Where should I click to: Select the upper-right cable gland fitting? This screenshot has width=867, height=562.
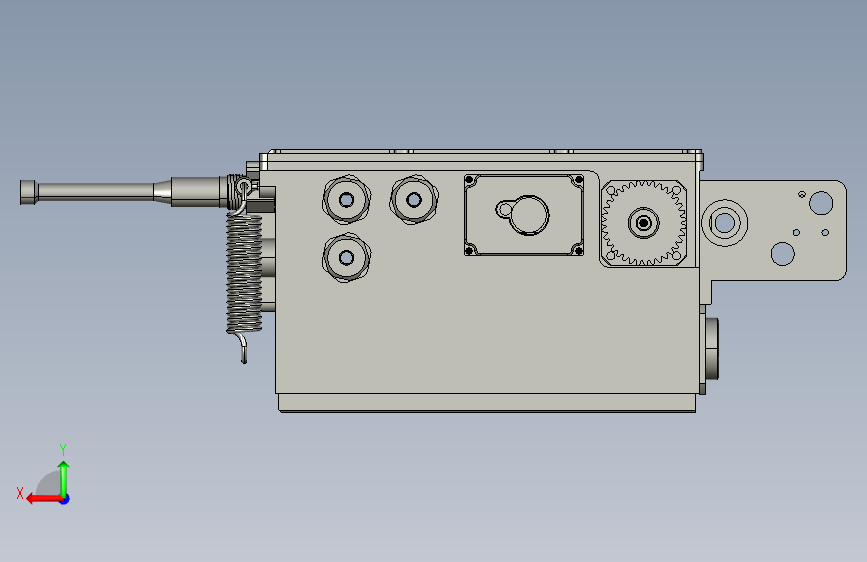coord(414,200)
